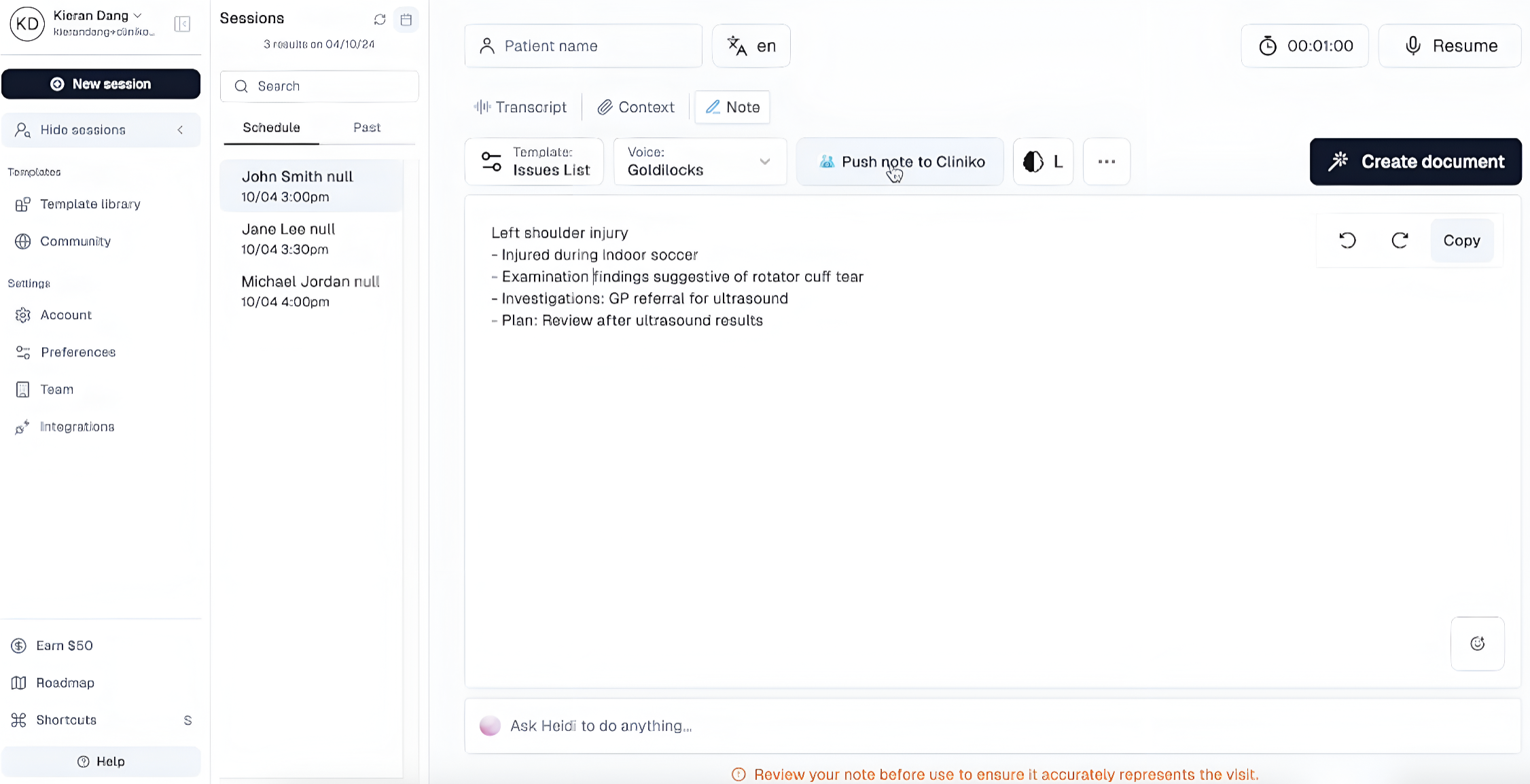1530x784 pixels.
Task: Click the 'Plan: Review after ultrasound results' line
Action: (627, 321)
